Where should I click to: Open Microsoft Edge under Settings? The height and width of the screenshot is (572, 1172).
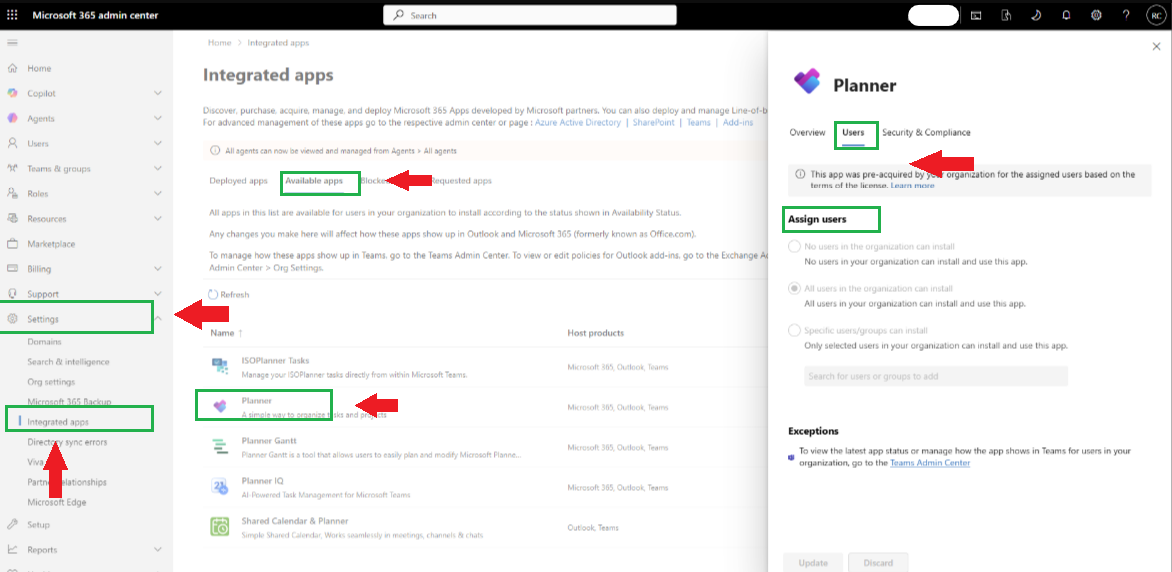click(x=57, y=502)
